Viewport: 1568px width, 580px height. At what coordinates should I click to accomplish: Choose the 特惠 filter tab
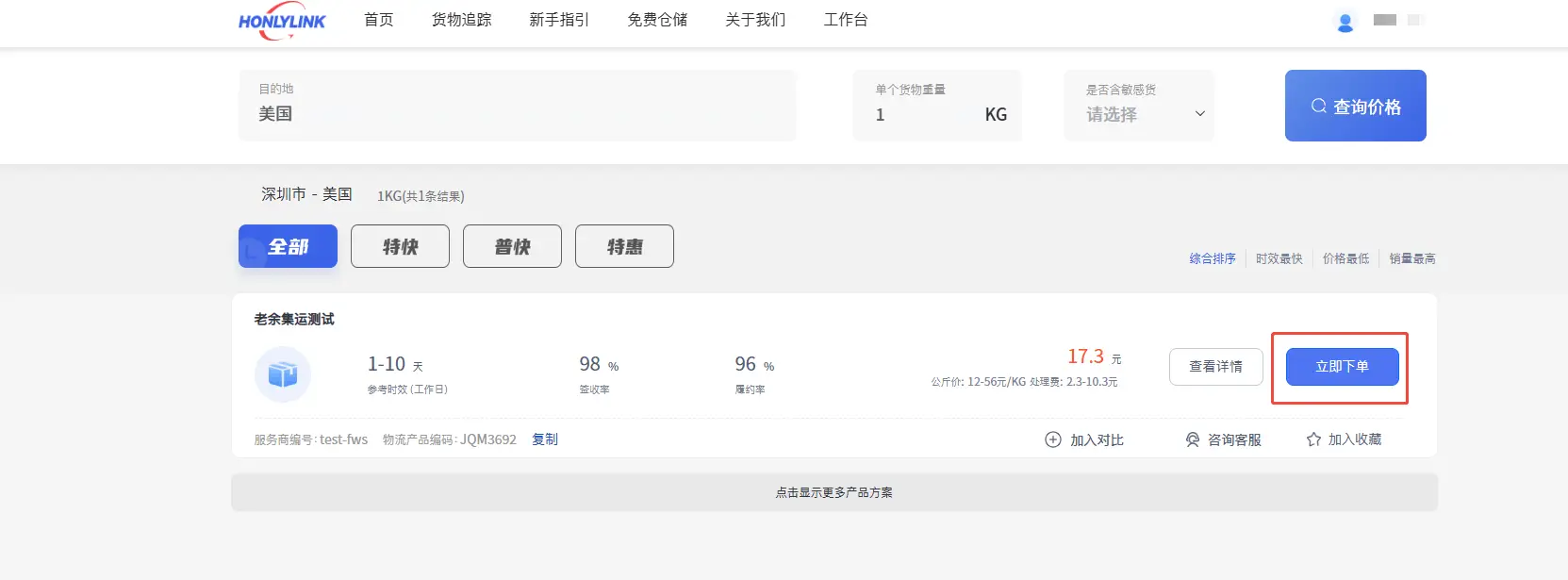click(x=624, y=246)
